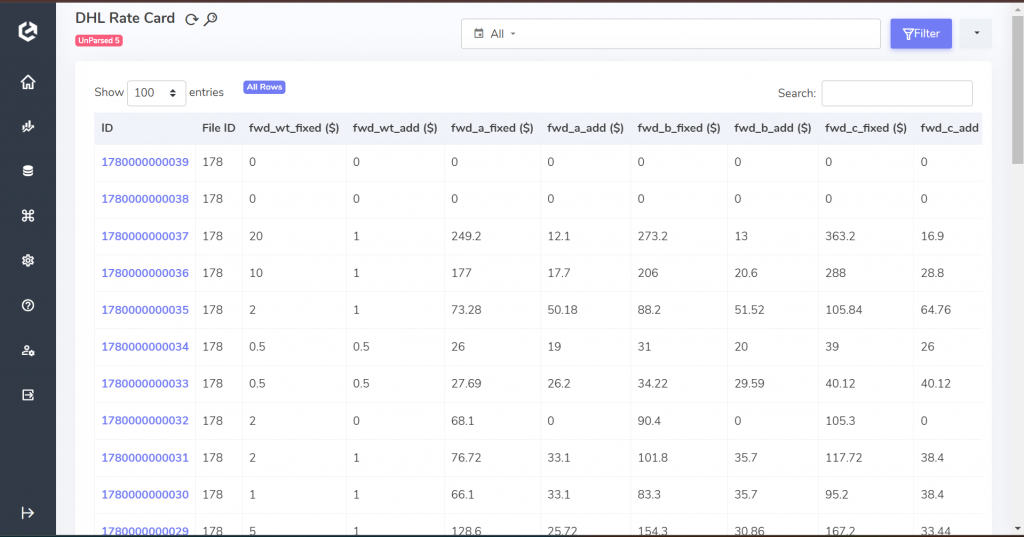Click the calendar icon in date field
Image resolution: width=1024 pixels, height=537 pixels.
point(479,33)
